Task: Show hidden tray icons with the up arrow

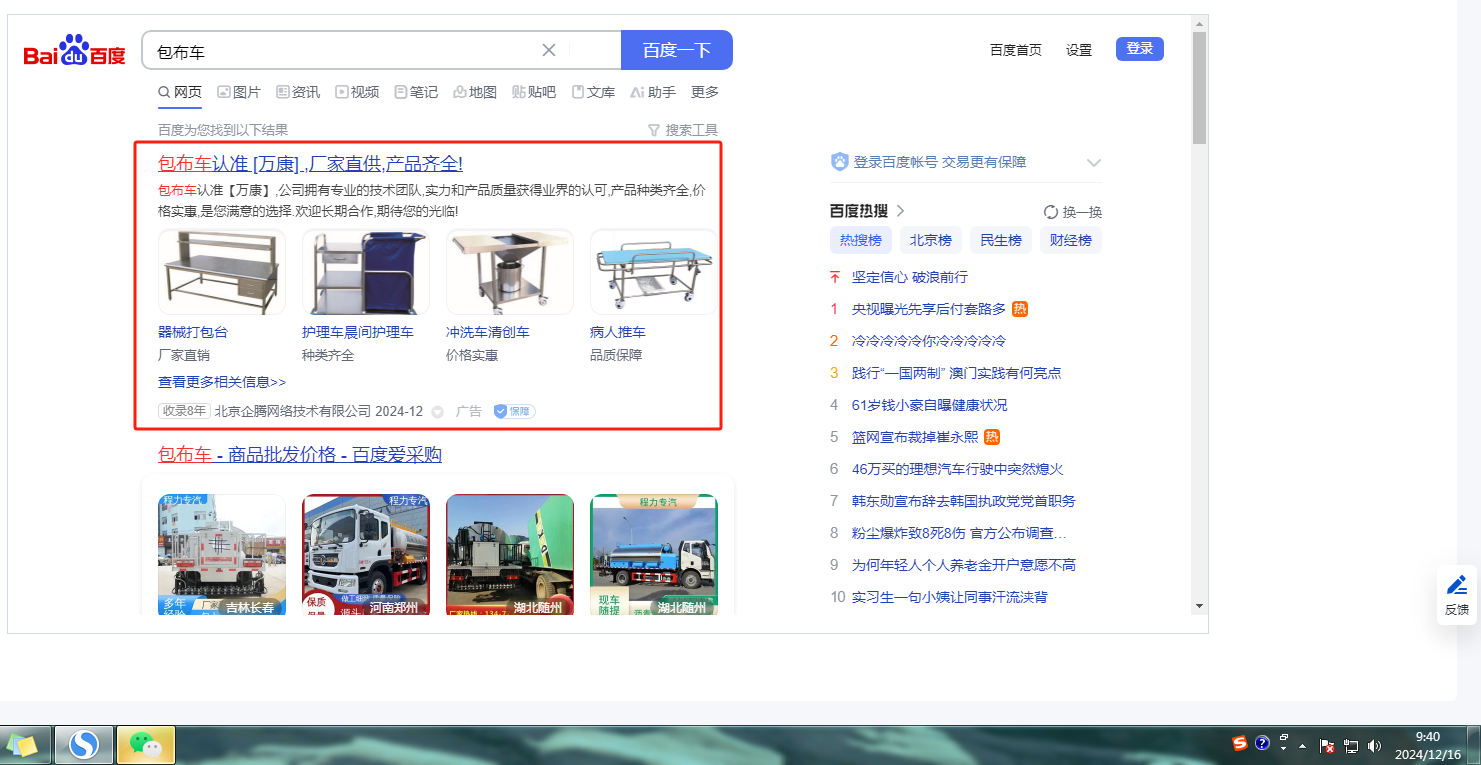Action: click(x=1302, y=746)
